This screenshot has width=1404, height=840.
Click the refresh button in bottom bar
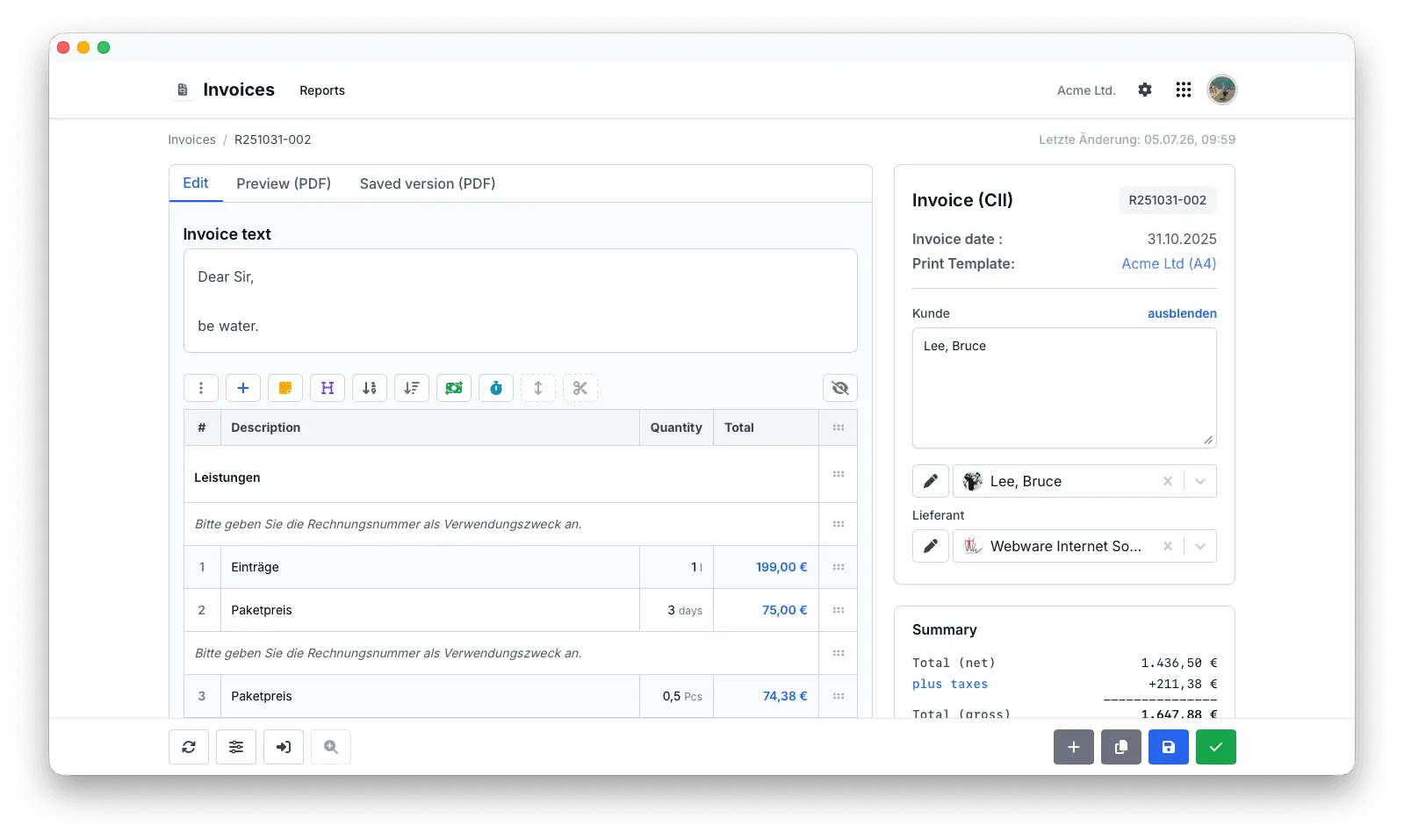click(x=189, y=747)
